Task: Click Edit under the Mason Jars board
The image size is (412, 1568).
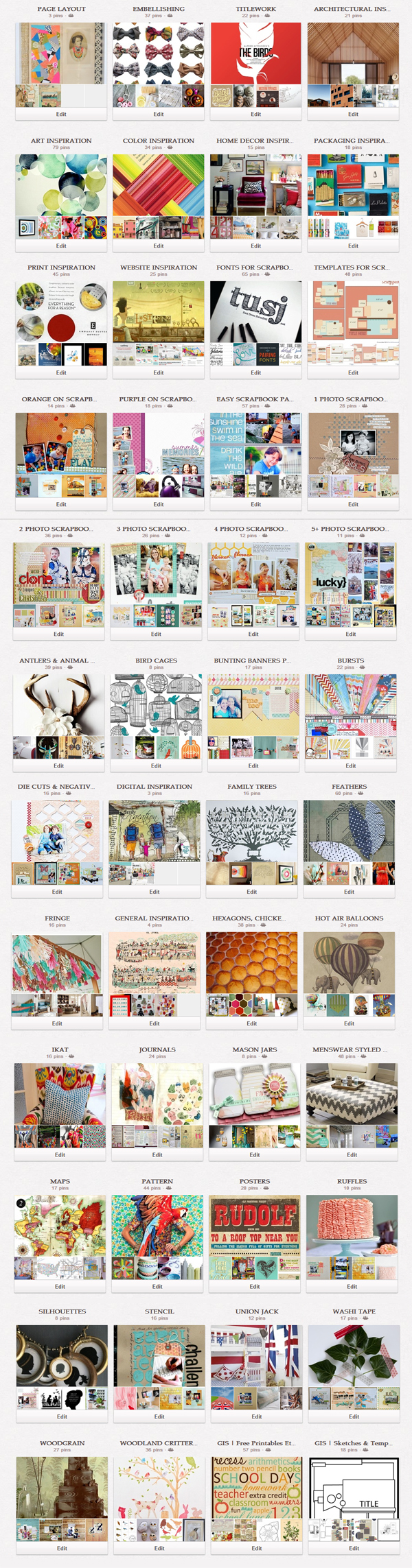Action: (255, 1154)
